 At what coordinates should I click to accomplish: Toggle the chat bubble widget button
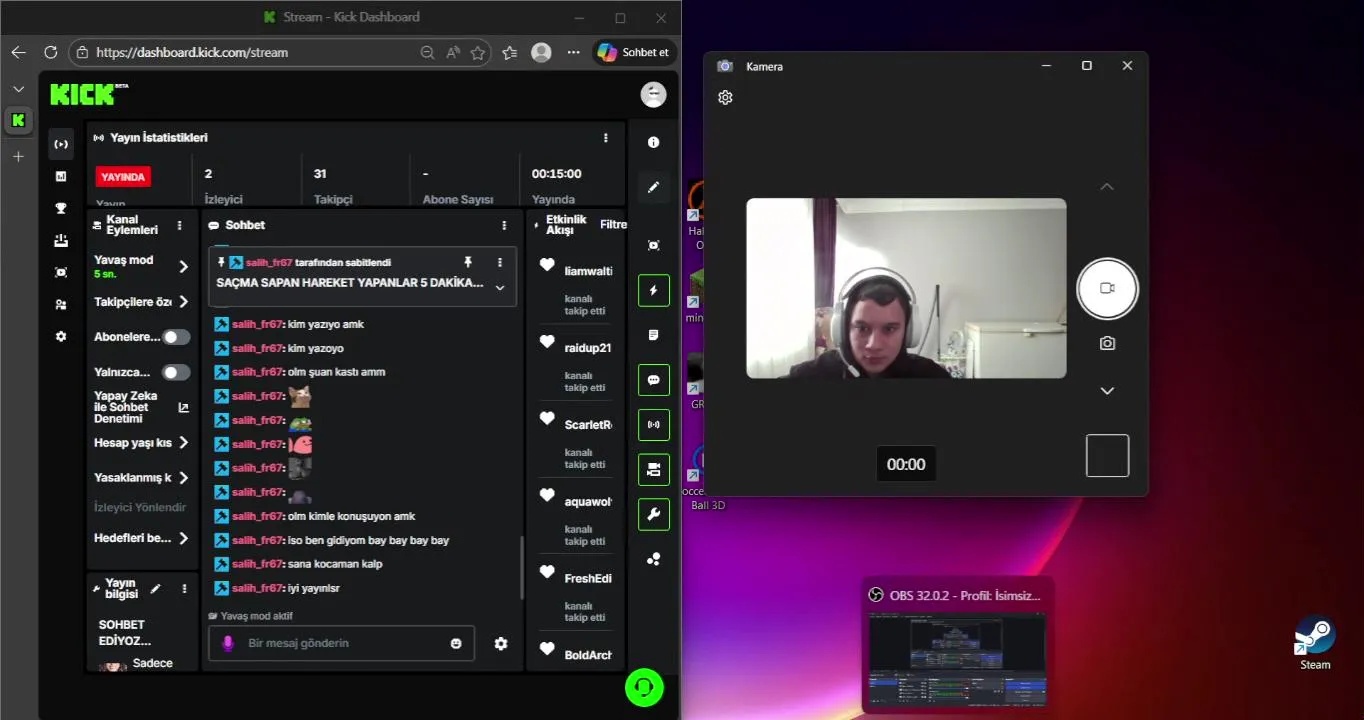[653, 380]
